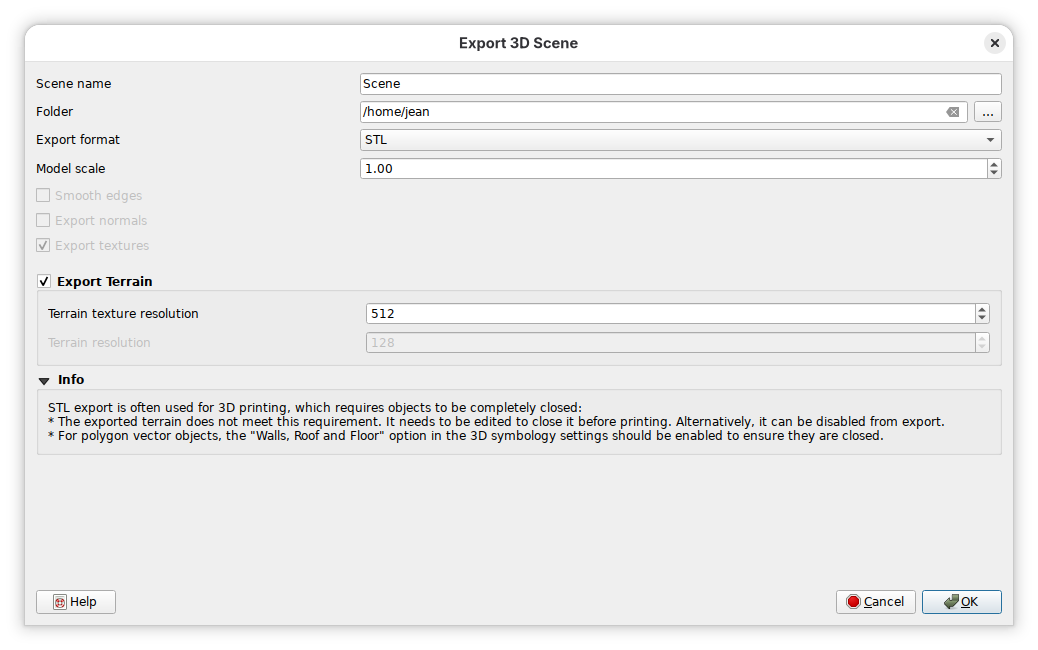Increase Model scale with up arrow

tap(994, 164)
